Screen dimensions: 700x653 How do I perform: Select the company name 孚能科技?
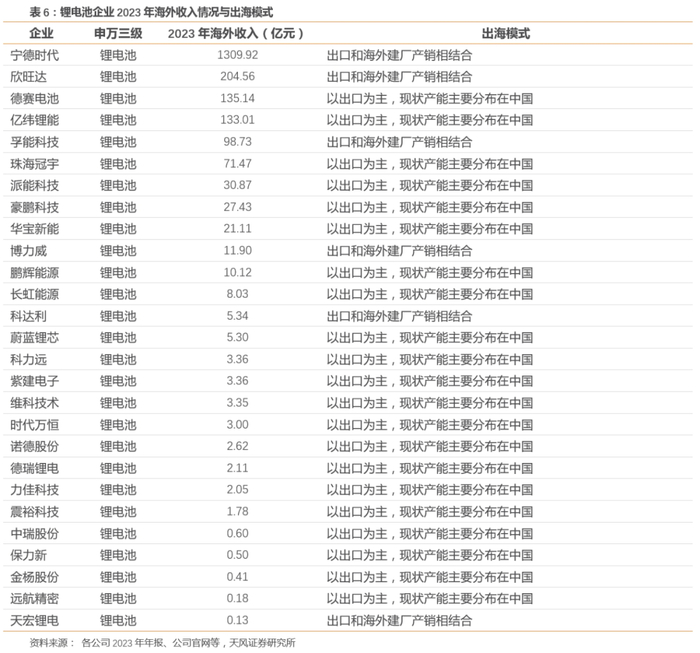coord(34,142)
